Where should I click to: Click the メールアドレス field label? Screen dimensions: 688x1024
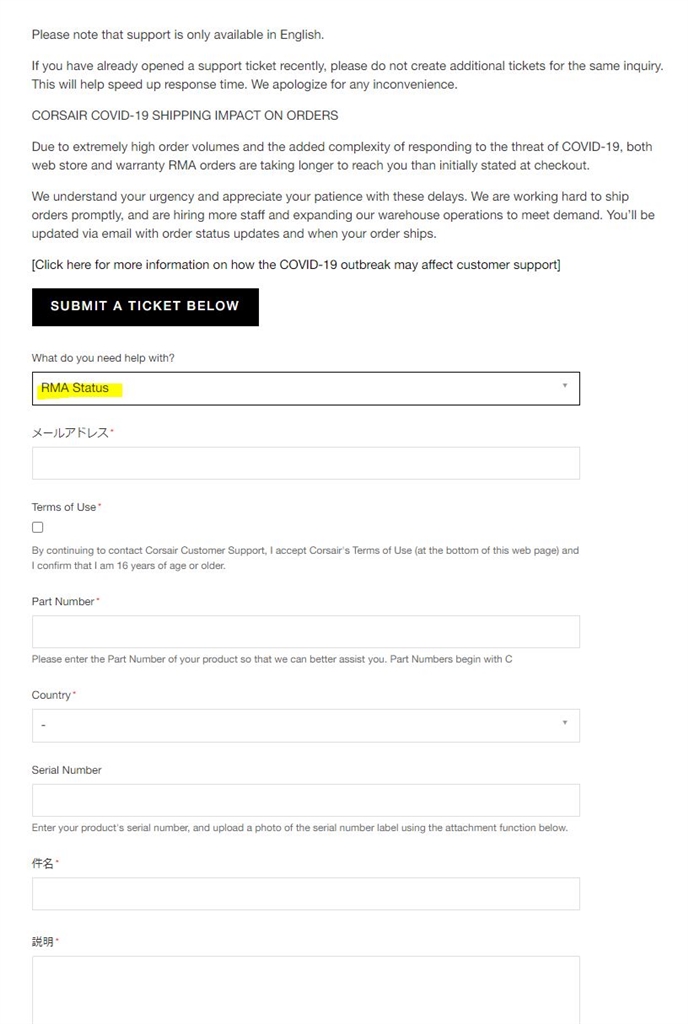(70, 433)
